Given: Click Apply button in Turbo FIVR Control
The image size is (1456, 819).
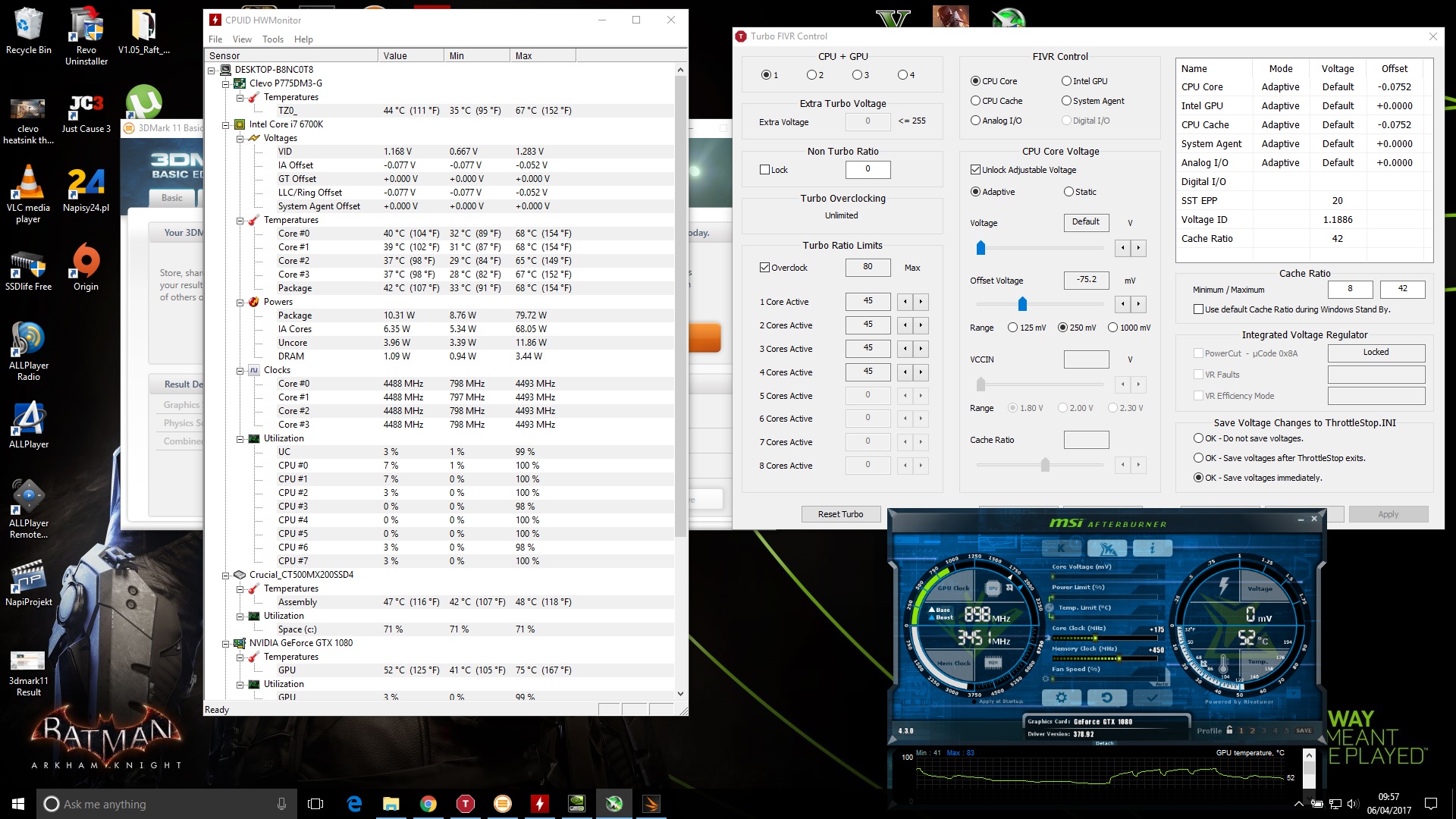Looking at the screenshot, I should coord(1388,514).
